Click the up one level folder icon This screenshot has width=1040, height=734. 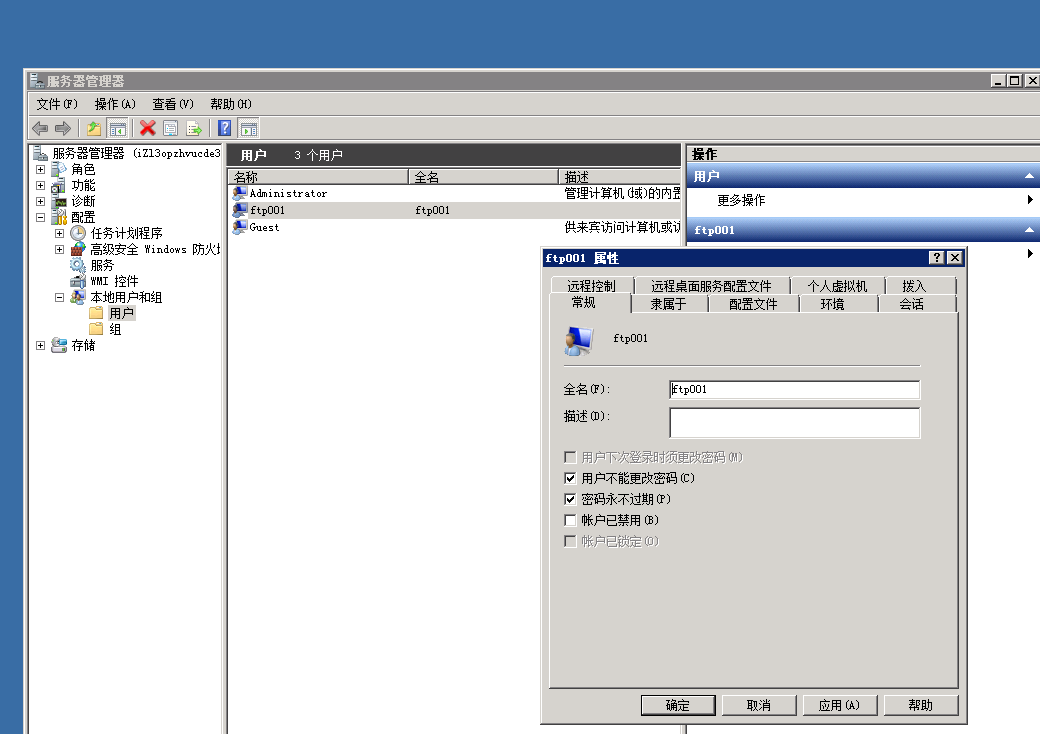pyautogui.click(x=94, y=128)
